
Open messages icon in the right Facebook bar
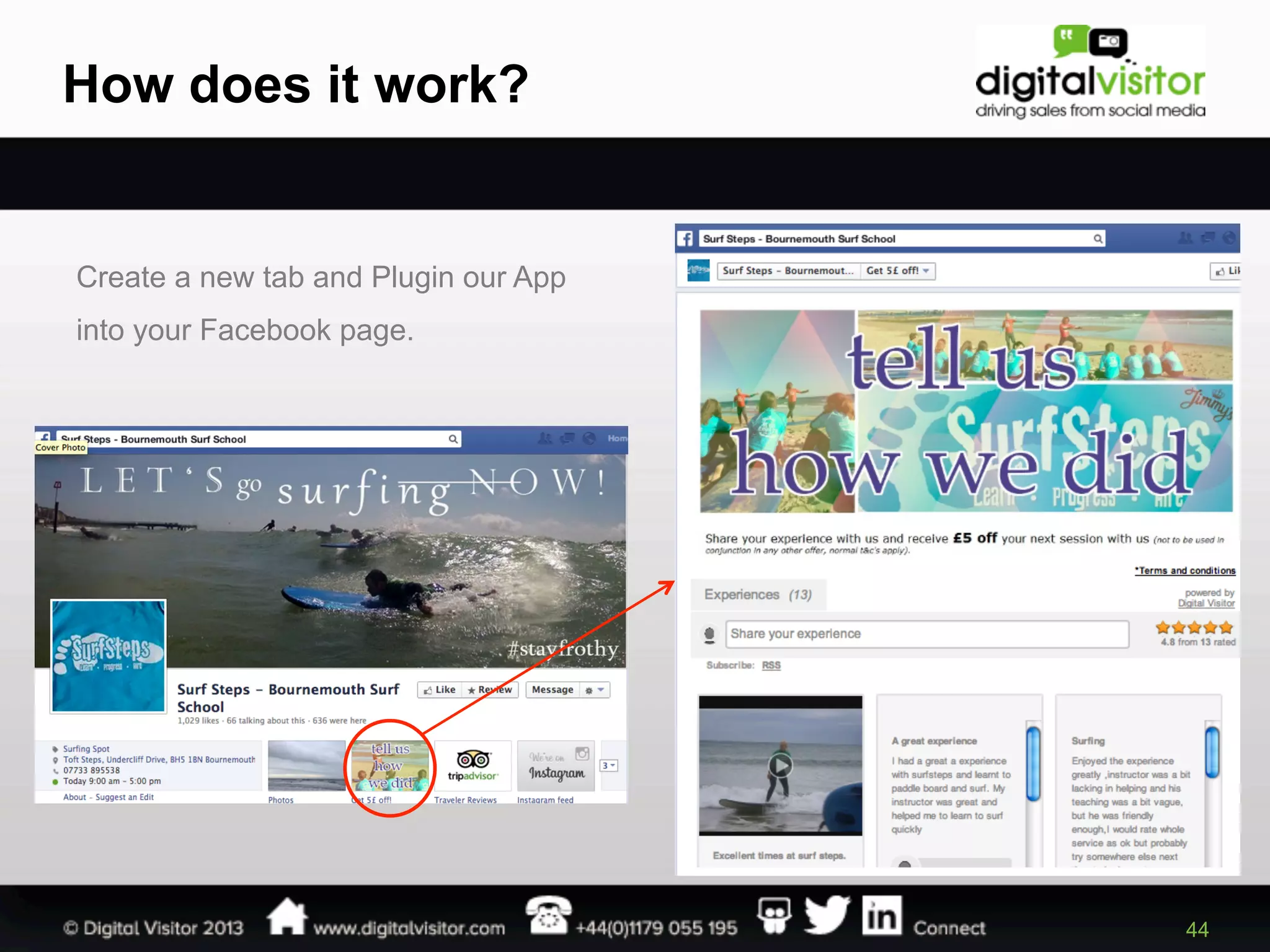[x=1208, y=238]
